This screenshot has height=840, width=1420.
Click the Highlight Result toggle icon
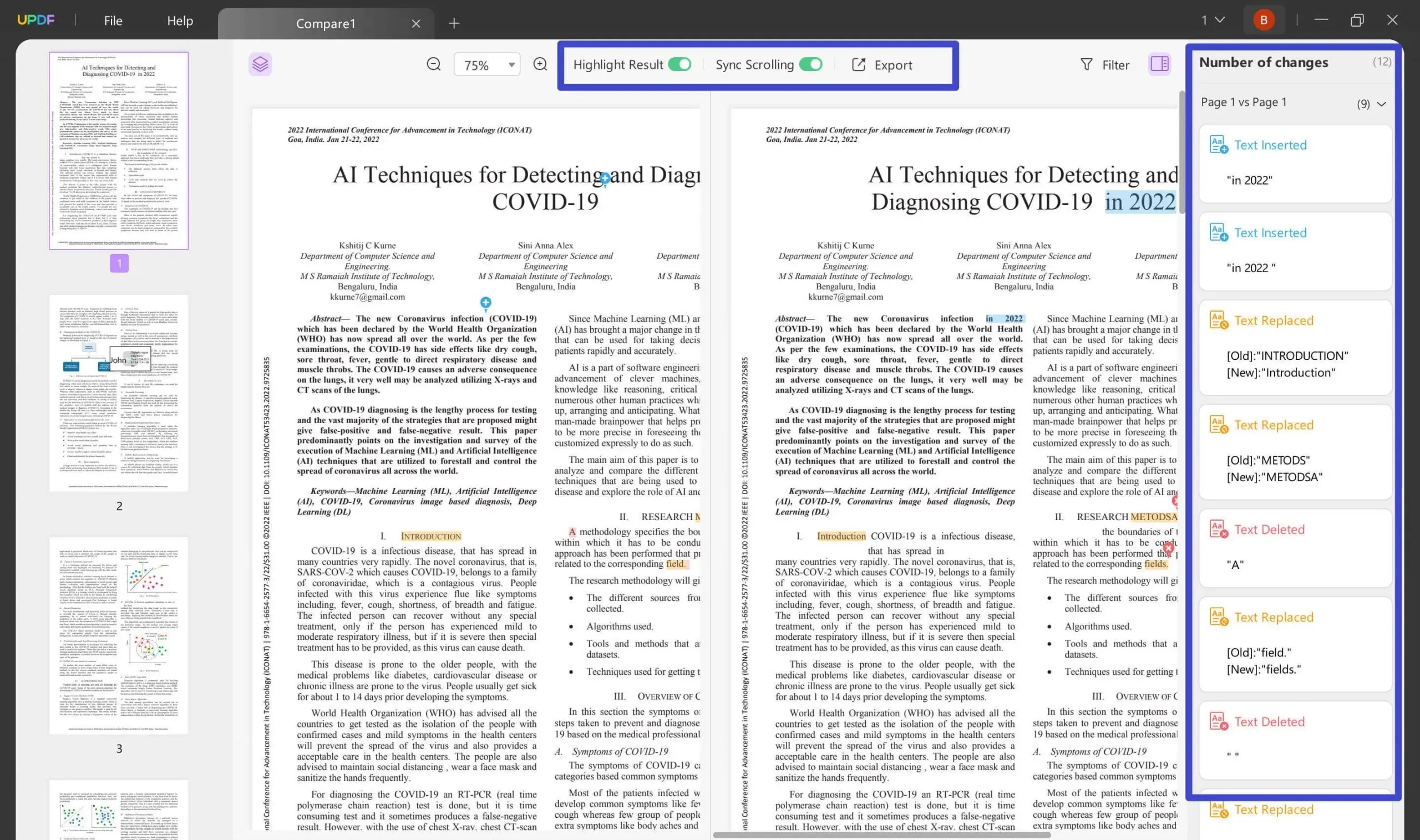click(680, 64)
